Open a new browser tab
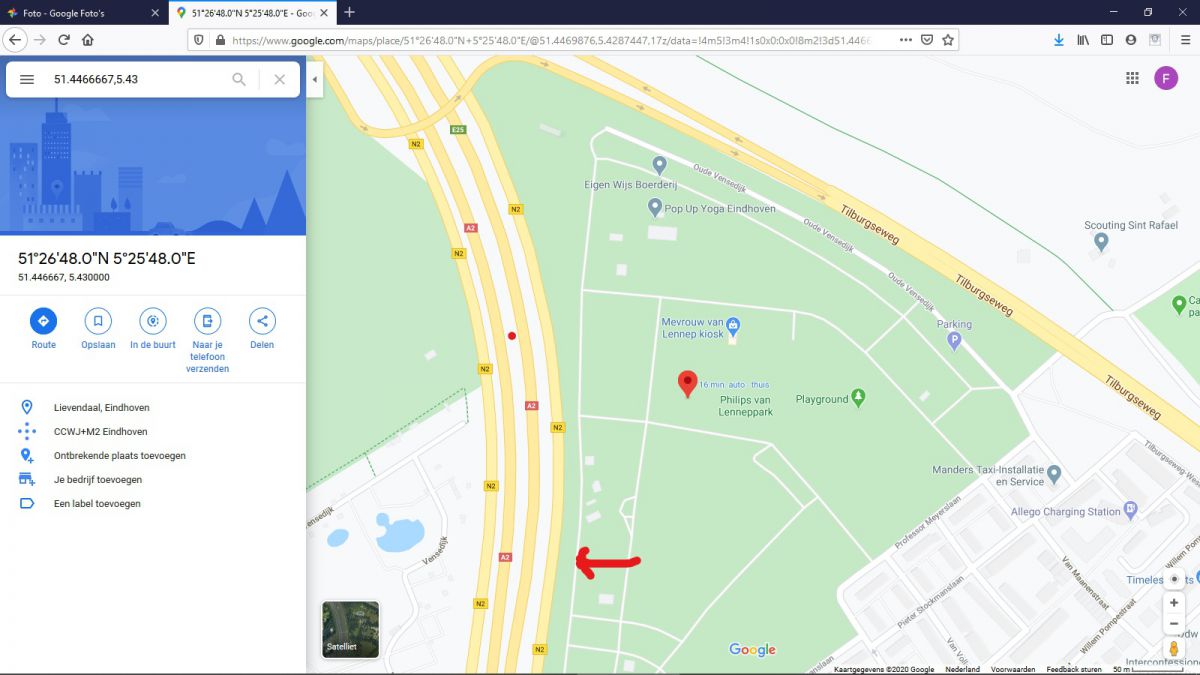Screen dimensions: 1200x675 pyautogui.click(x=349, y=12)
